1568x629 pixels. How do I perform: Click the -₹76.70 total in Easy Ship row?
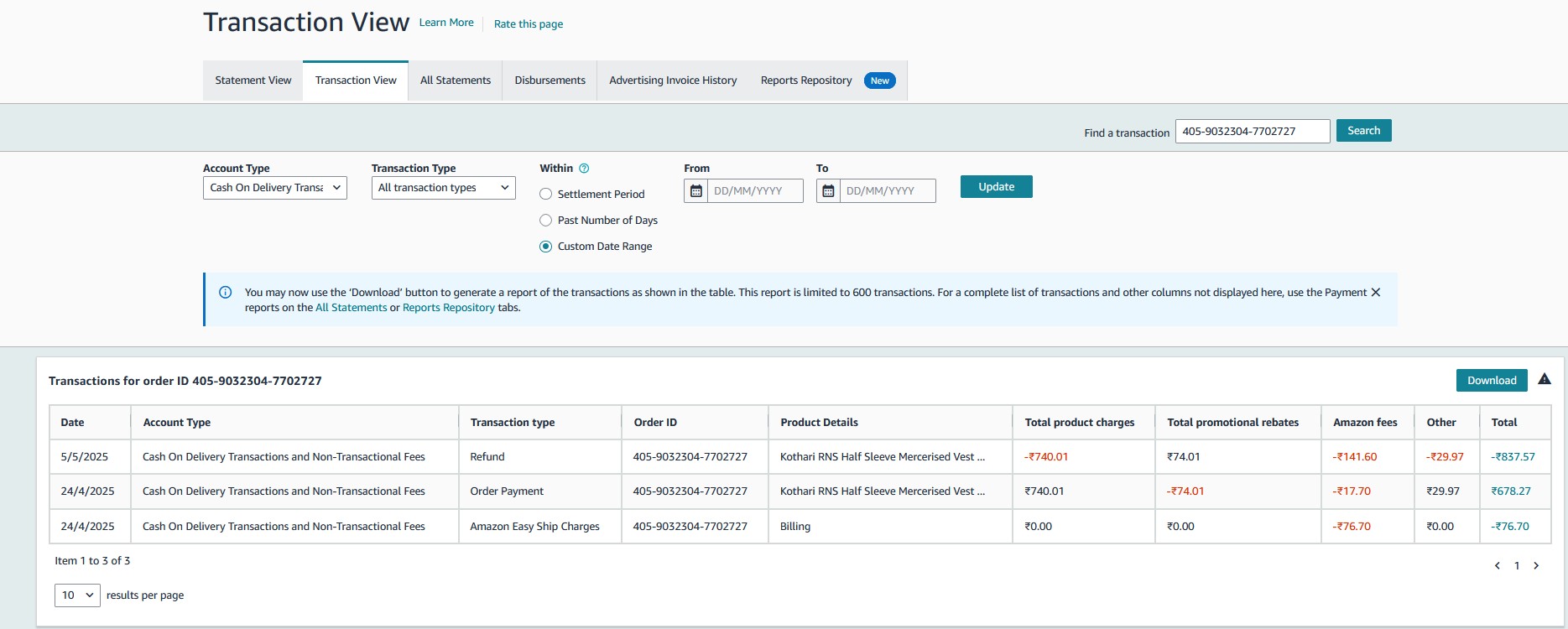[1510, 527]
